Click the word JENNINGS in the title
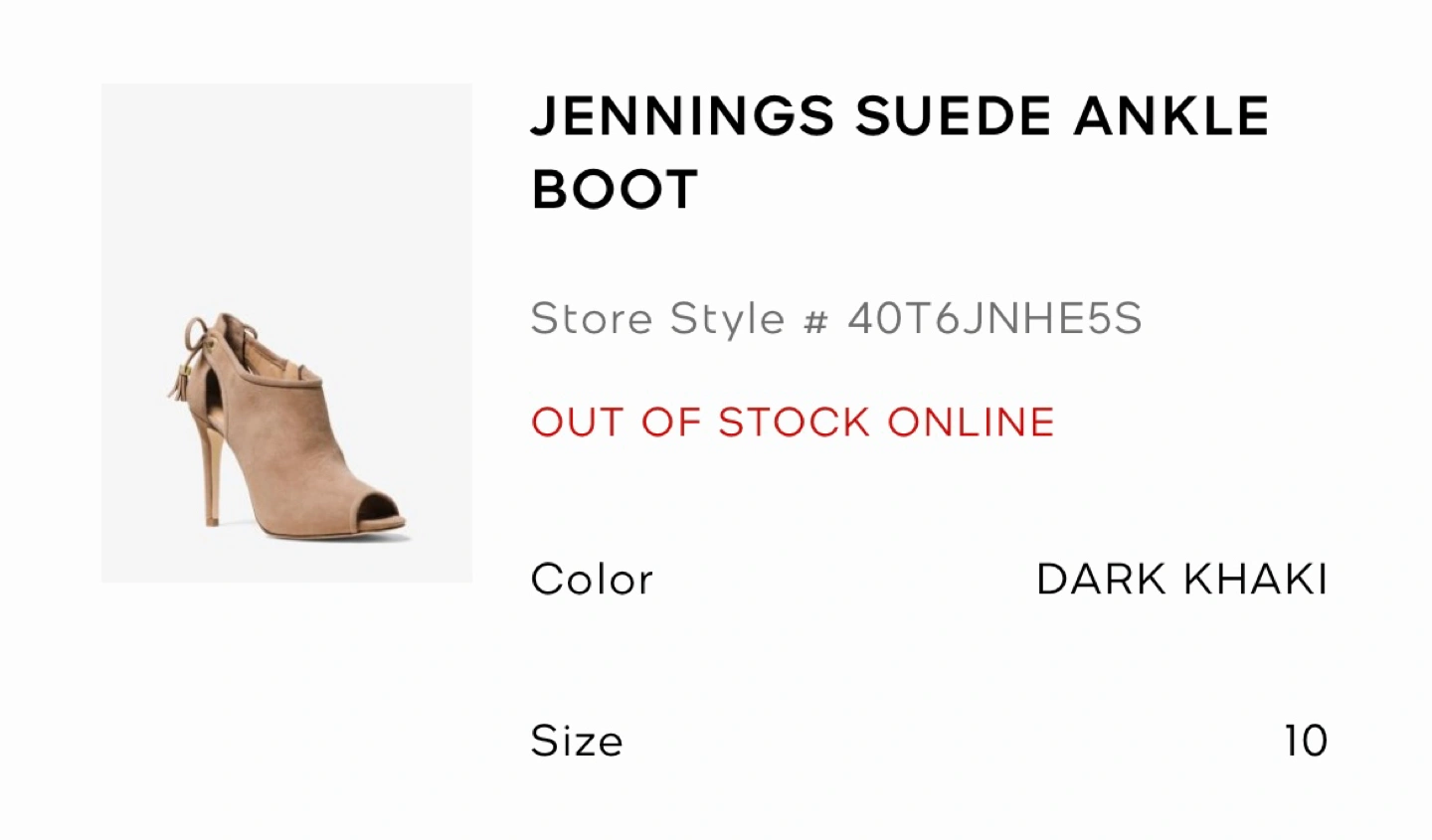 point(682,116)
